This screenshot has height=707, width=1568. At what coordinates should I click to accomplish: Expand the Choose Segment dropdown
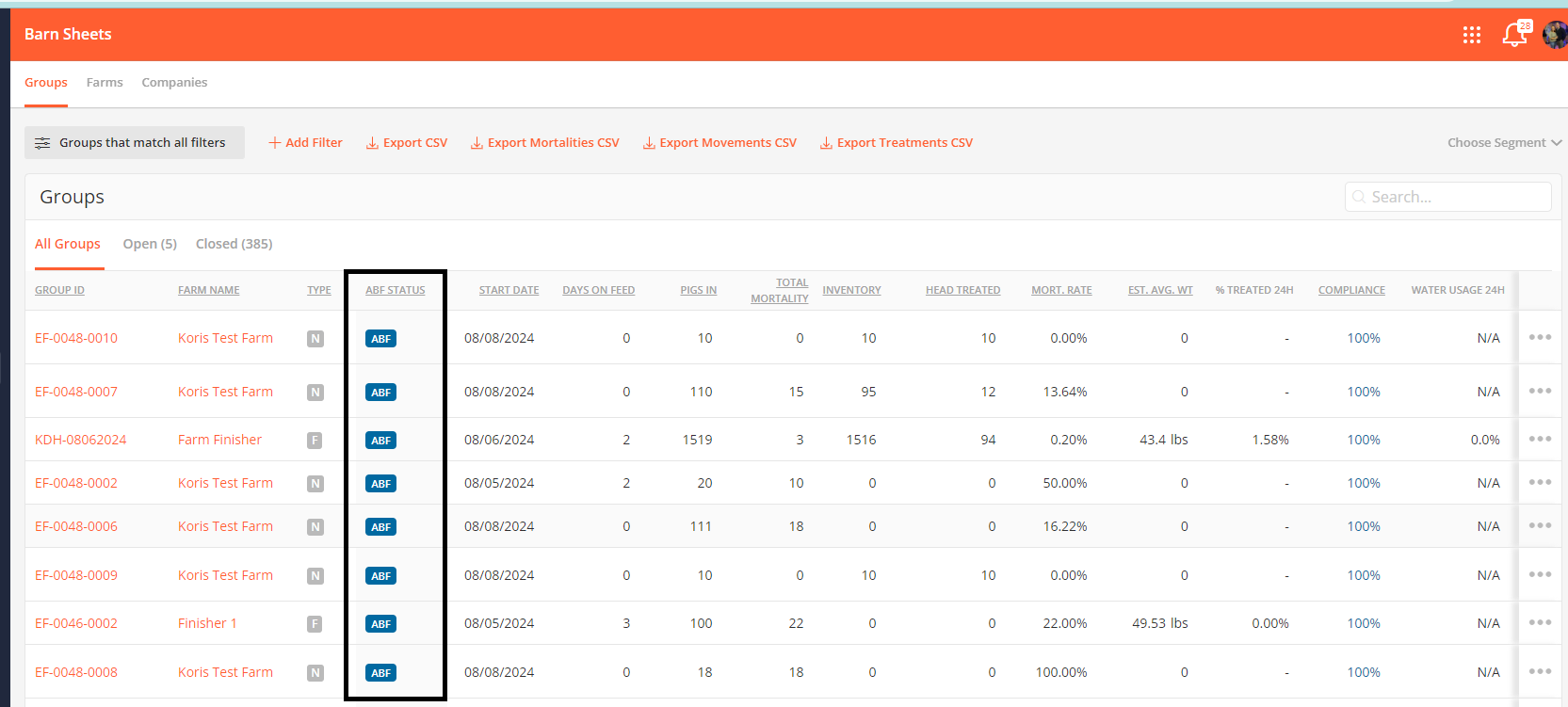pyautogui.click(x=1504, y=143)
